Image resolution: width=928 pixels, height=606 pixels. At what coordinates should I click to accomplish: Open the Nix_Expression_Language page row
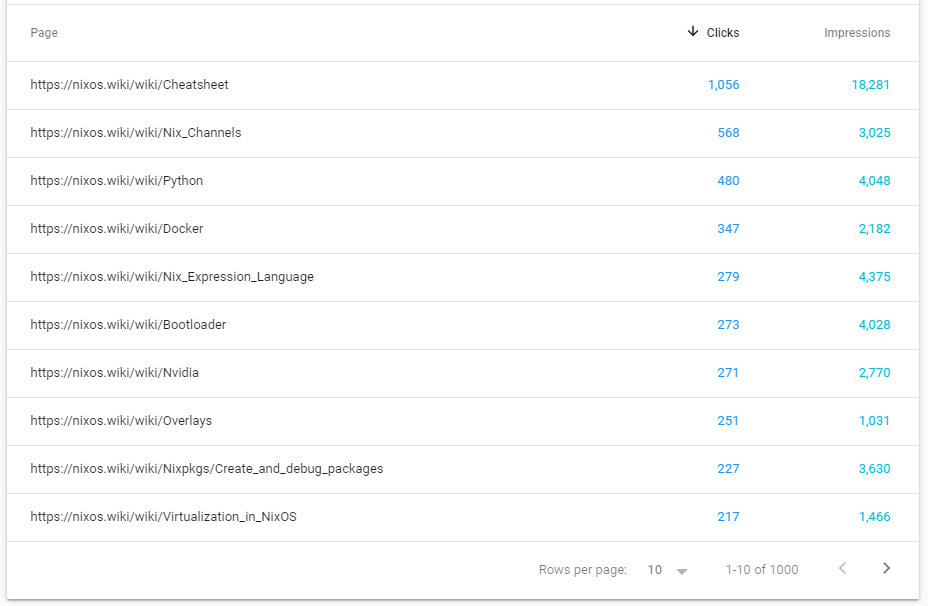tap(463, 277)
